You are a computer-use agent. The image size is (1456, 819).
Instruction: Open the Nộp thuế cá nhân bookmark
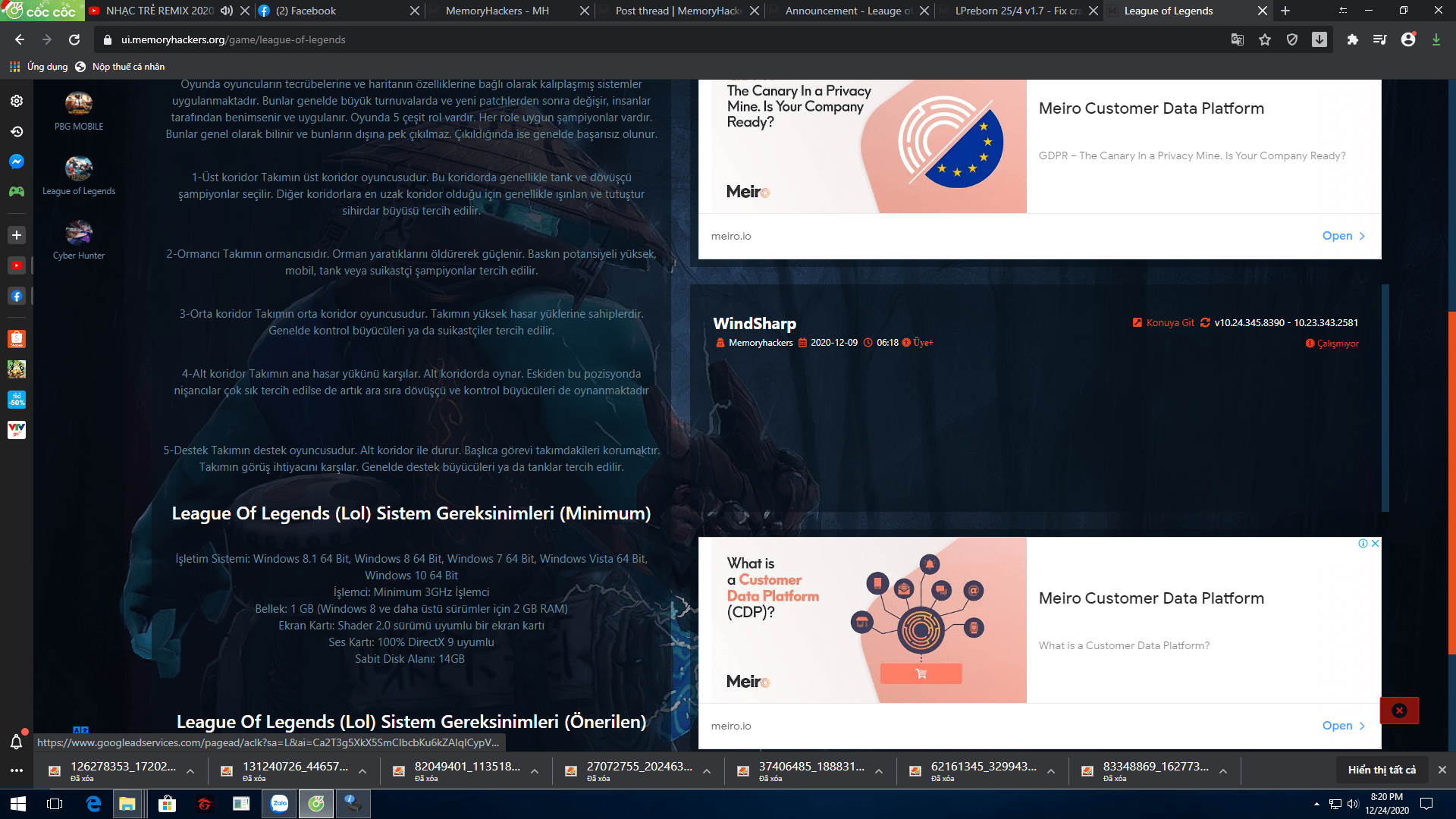120,67
